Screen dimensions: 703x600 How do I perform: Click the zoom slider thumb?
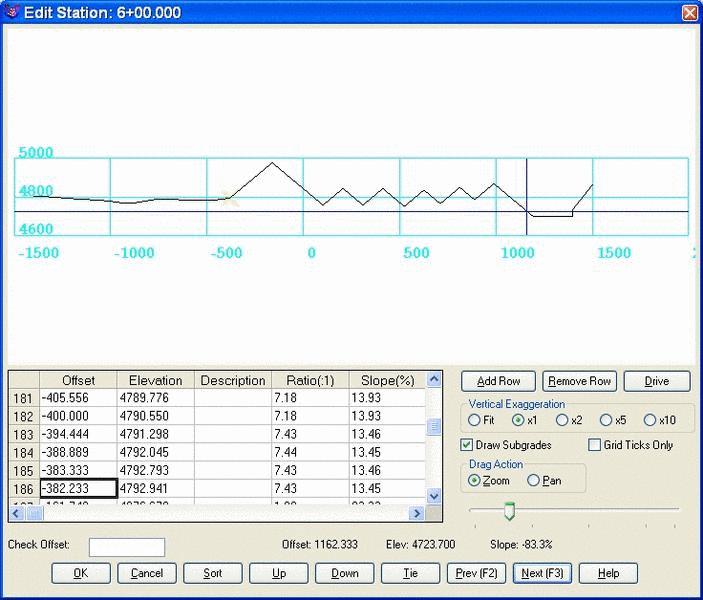click(509, 511)
